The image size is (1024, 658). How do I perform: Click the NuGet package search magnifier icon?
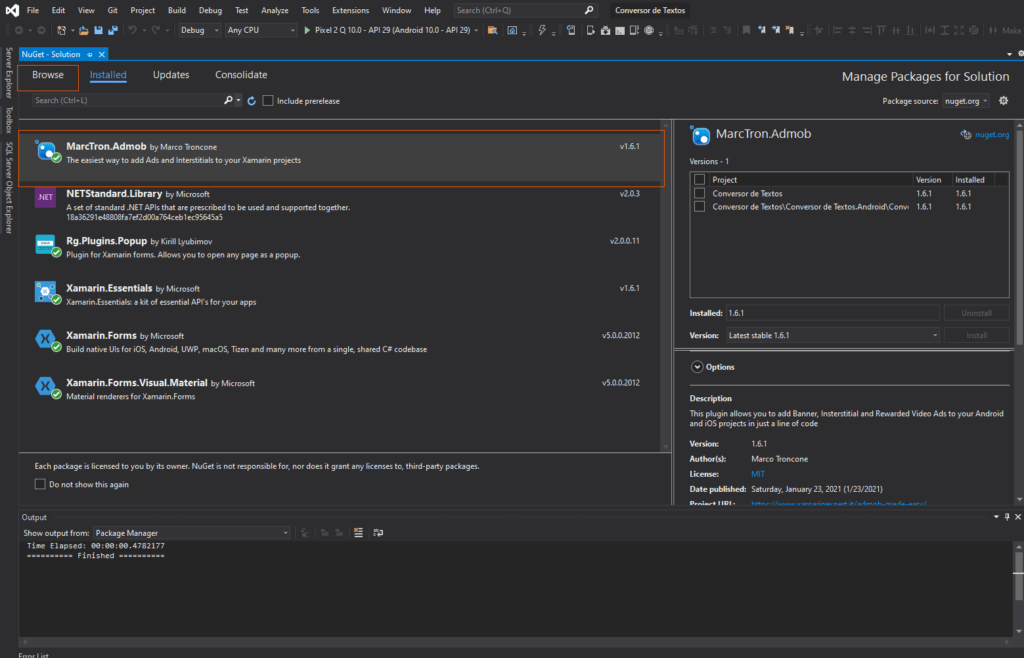pos(228,101)
